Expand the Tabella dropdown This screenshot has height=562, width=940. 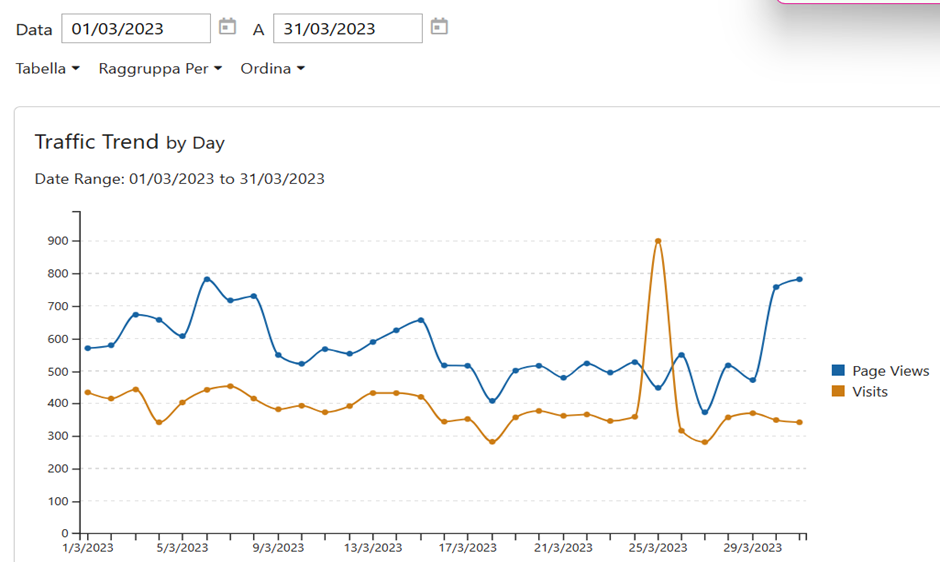click(47, 69)
